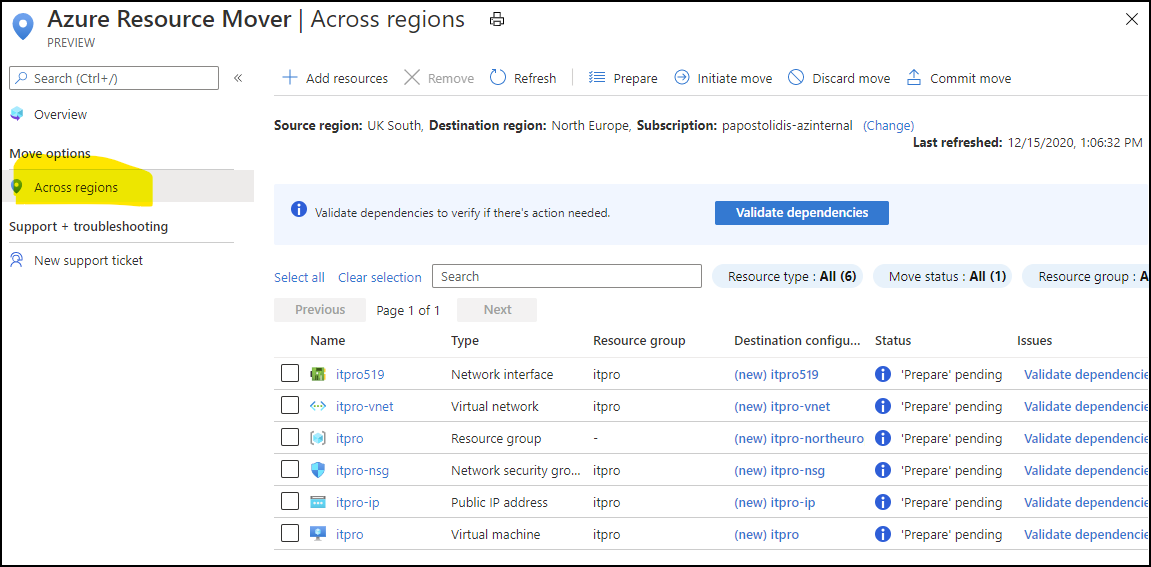Viewport: 1151px width, 567px height.
Task: Click the Add resources plus icon
Action: pos(290,78)
